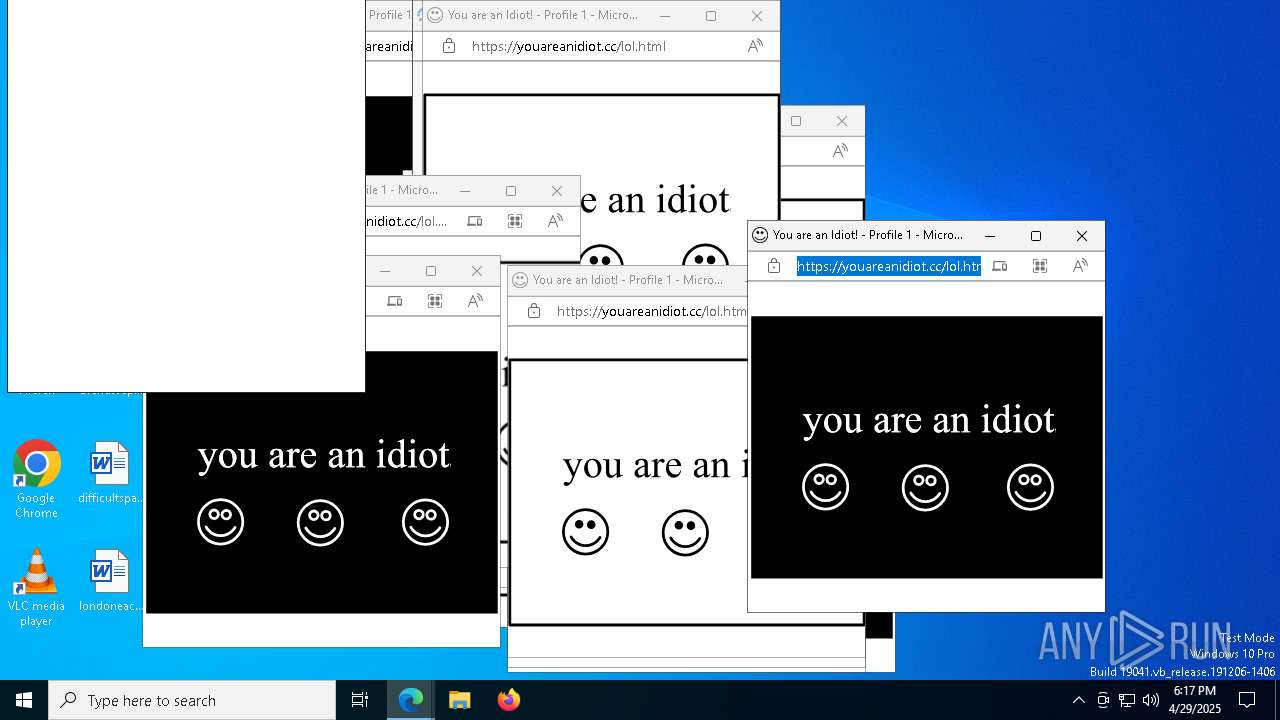The image size is (1280, 720).
Task: Close the middle-left 'ile 1 - Micro...' window
Action: 557,191
